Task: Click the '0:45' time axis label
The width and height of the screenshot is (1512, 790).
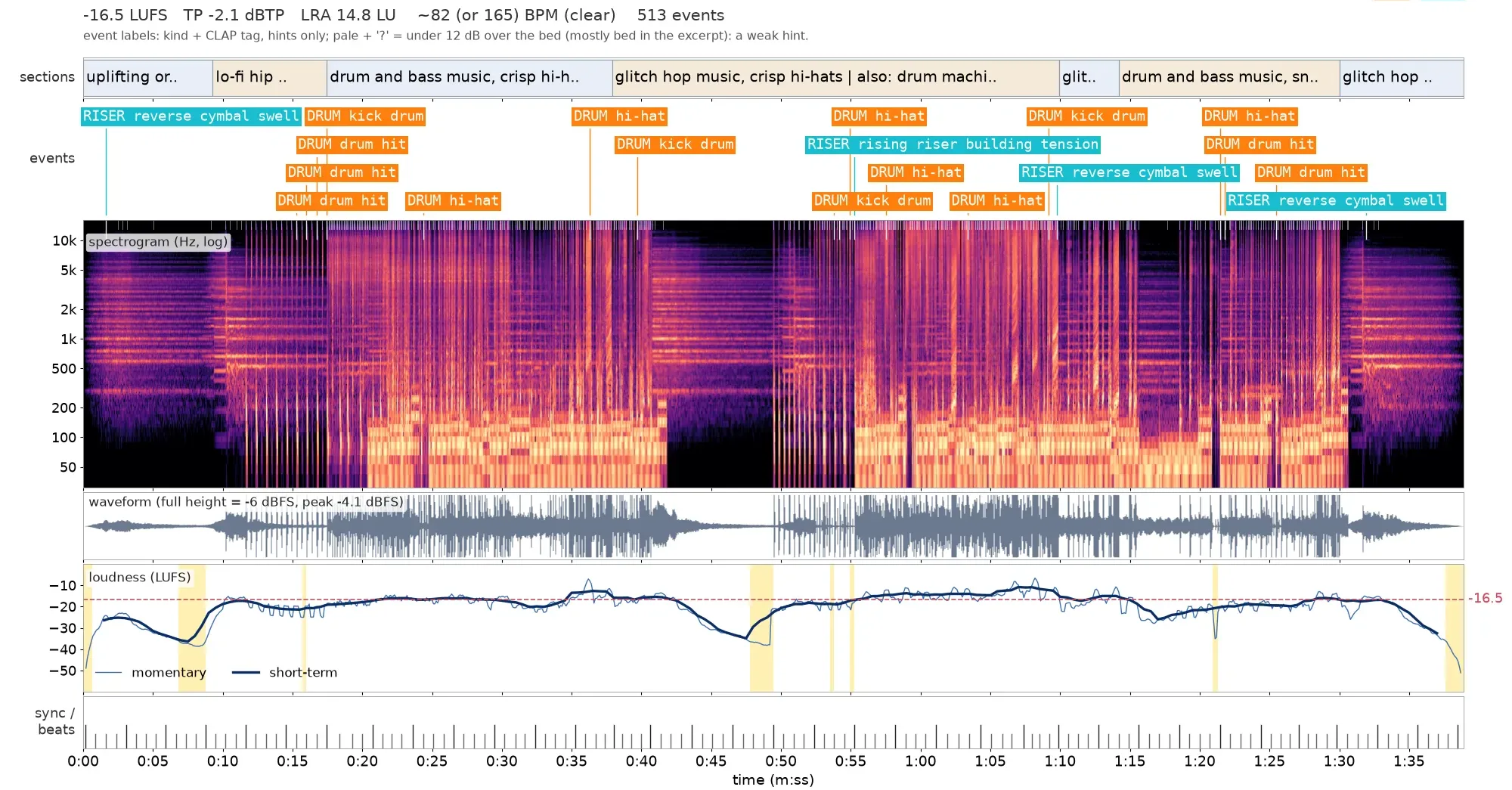Action: 711,761
